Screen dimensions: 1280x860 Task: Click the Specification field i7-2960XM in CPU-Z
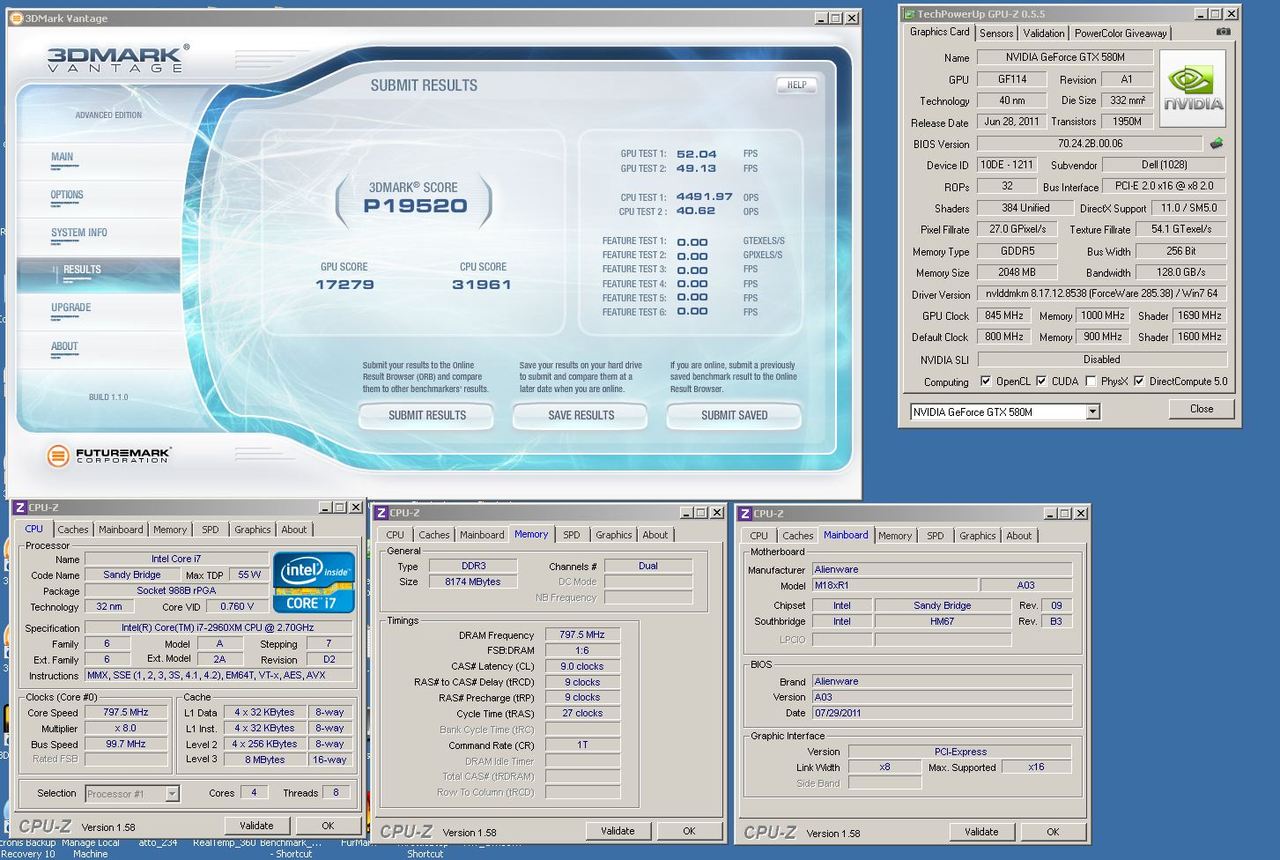click(x=218, y=628)
